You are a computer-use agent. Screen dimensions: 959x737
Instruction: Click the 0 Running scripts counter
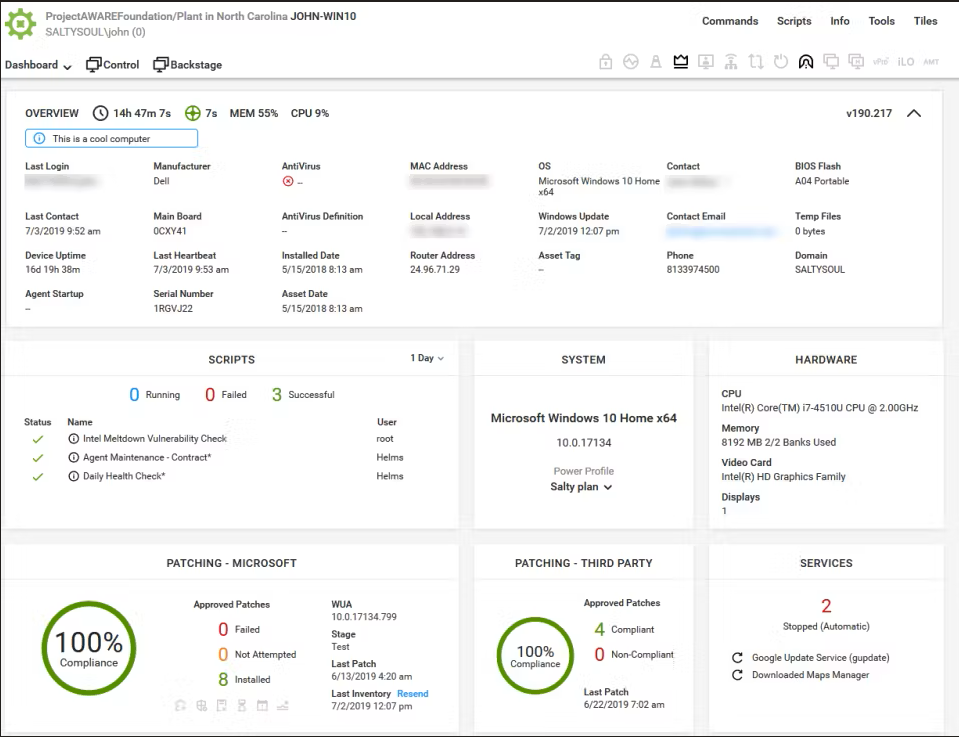(155, 394)
